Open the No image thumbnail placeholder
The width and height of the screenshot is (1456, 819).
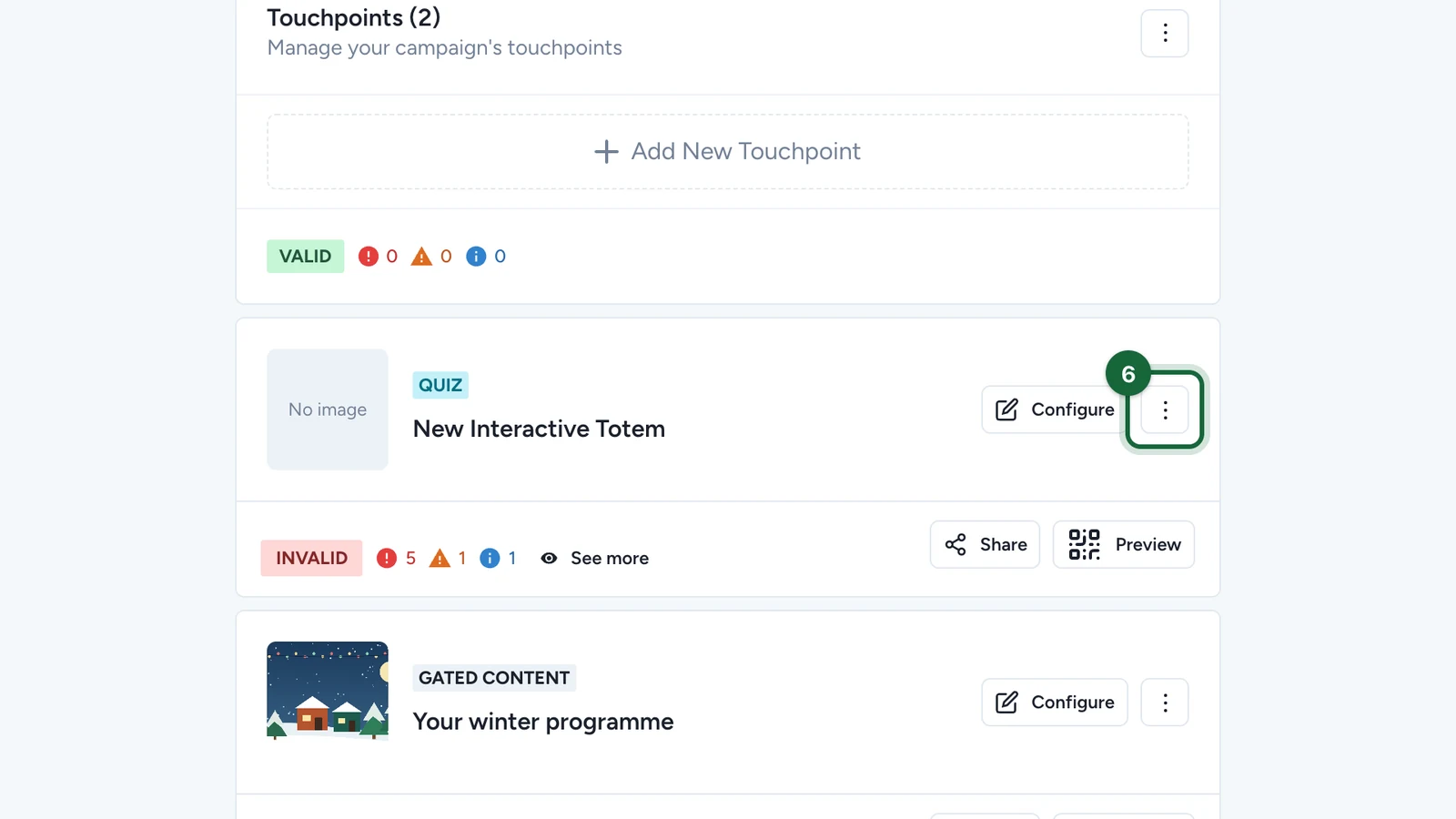[328, 409]
